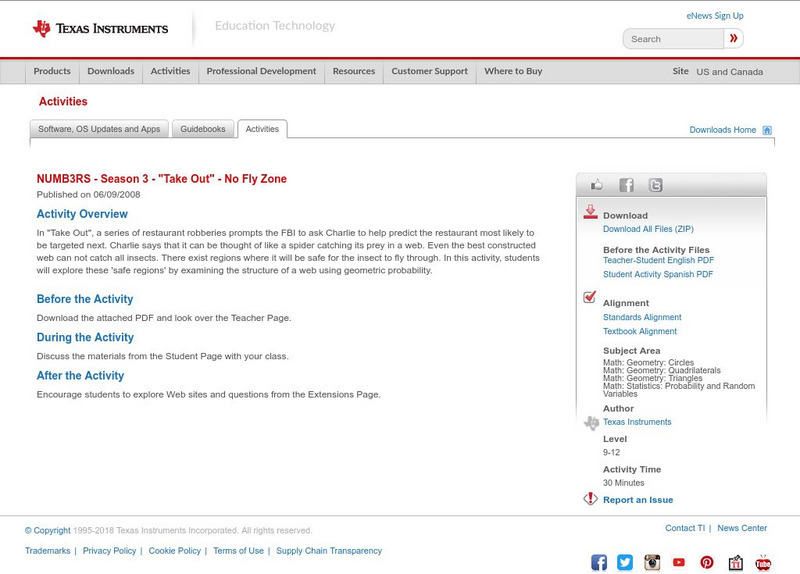Image resolution: width=800 pixels, height=574 pixels.
Task: Open the Privacy Policy link
Action: [109, 551]
